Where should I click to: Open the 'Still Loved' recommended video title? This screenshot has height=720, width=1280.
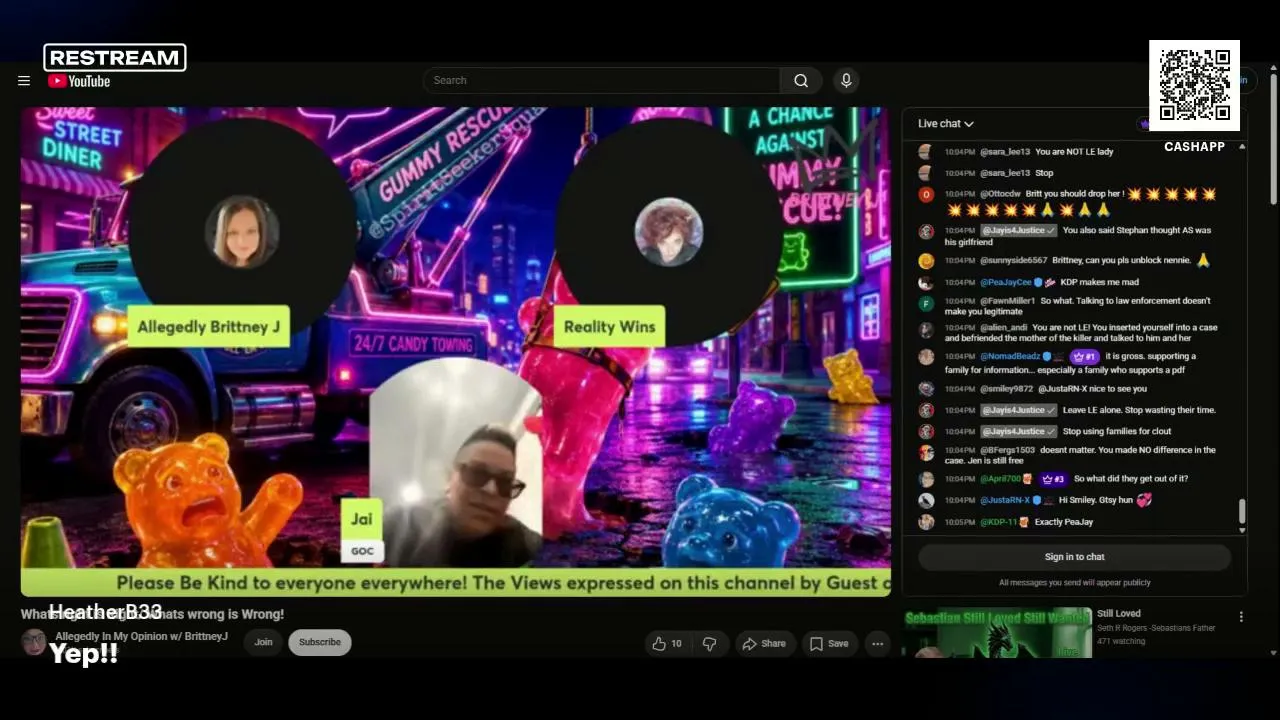[x=1118, y=614]
